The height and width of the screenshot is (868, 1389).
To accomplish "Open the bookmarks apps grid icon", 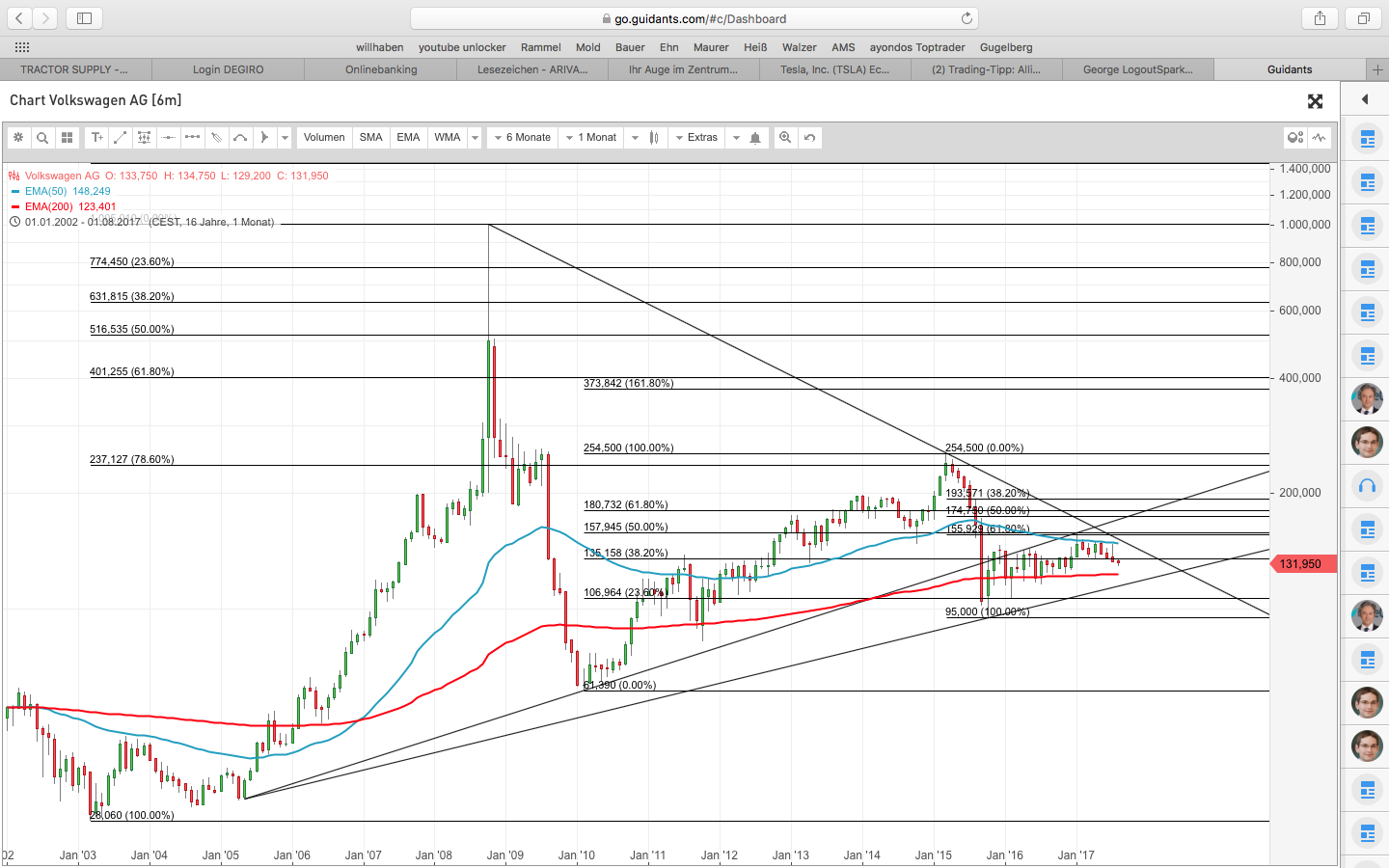I will (22, 47).
